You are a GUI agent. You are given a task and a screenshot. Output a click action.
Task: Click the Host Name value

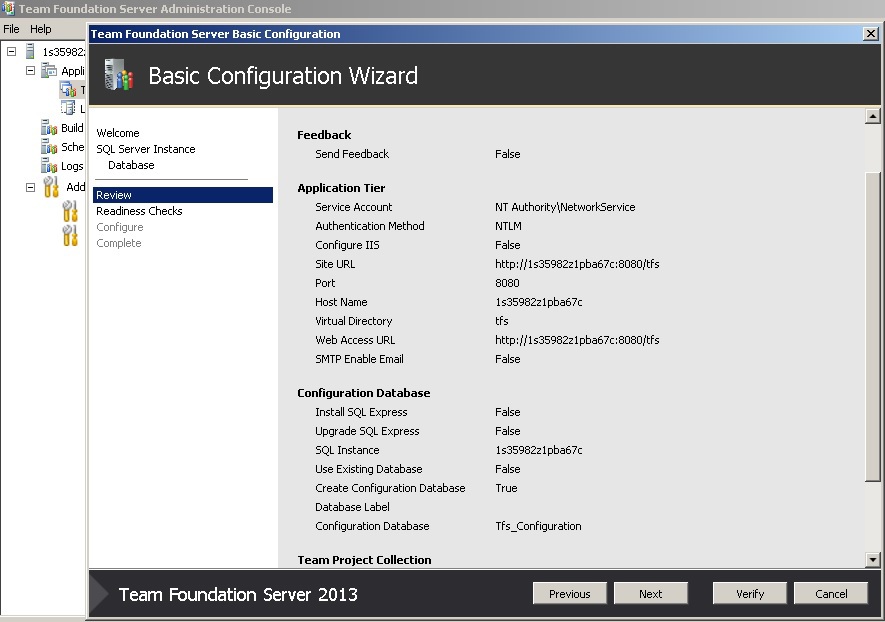(x=538, y=303)
